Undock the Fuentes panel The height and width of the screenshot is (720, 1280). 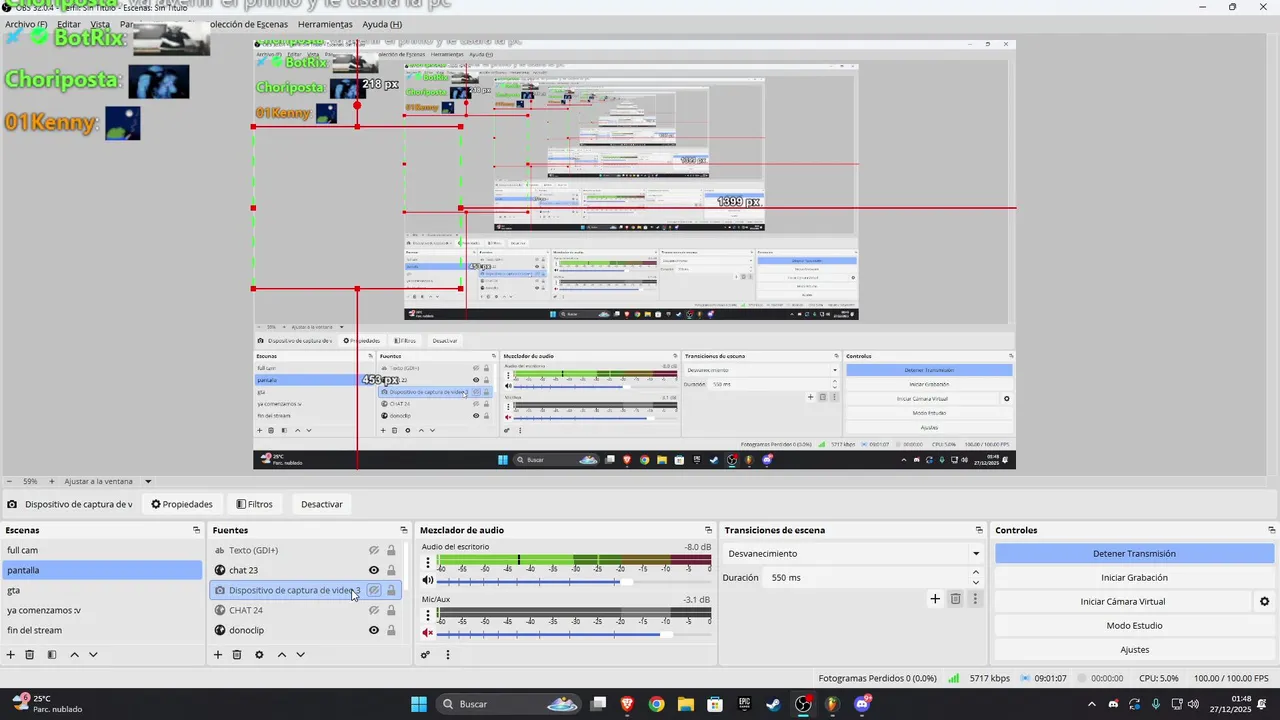click(x=404, y=530)
